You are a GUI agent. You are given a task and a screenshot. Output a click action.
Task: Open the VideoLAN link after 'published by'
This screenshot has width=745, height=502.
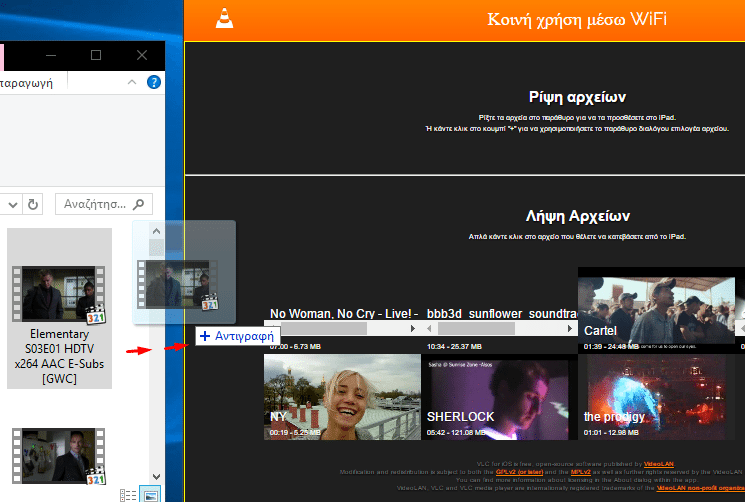coord(659,464)
